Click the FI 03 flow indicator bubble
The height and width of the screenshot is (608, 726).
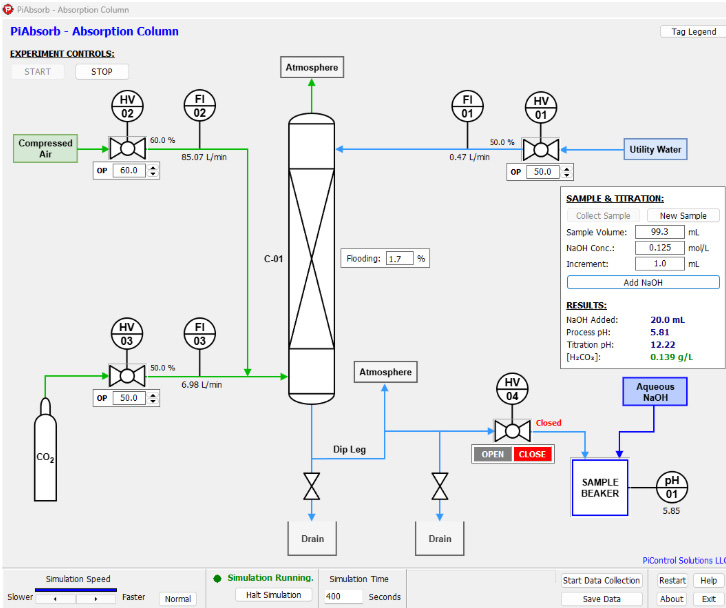200,334
